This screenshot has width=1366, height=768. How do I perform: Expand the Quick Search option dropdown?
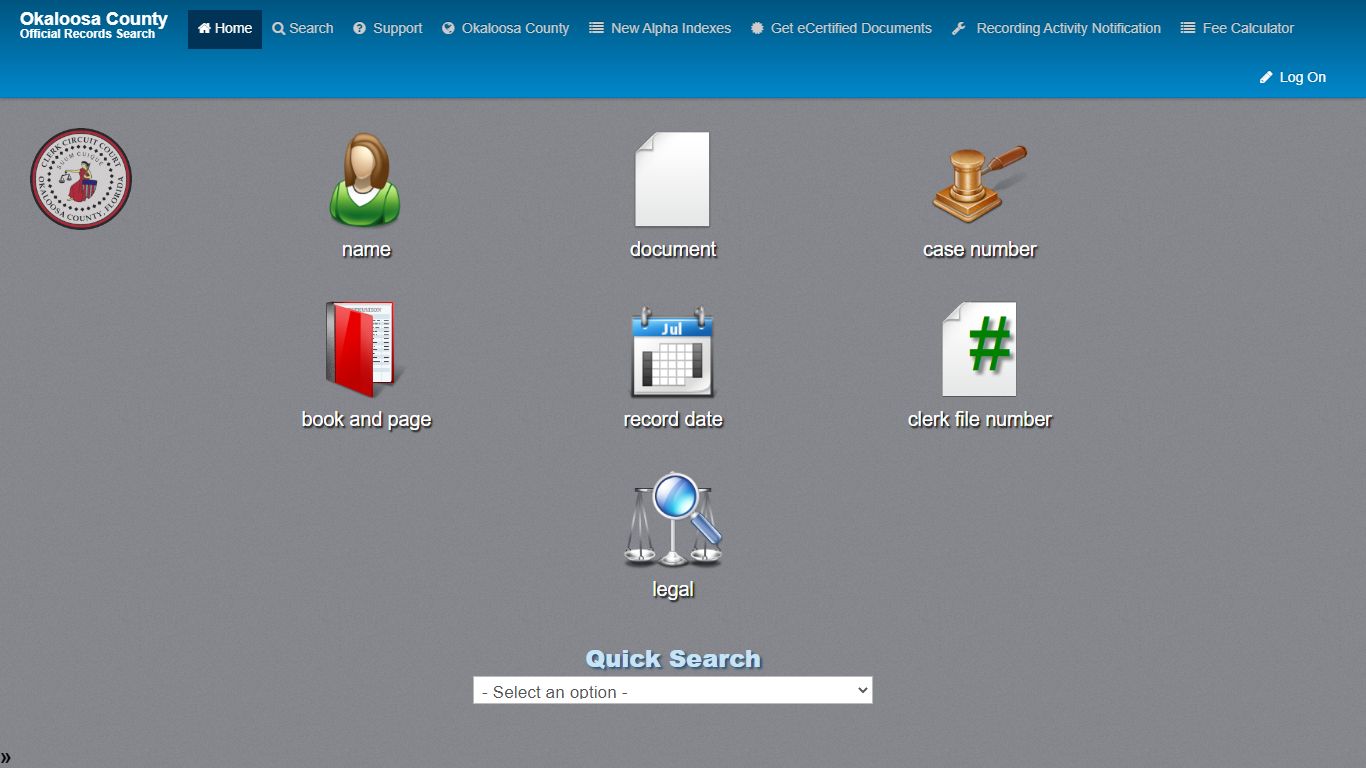pyautogui.click(x=672, y=690)
